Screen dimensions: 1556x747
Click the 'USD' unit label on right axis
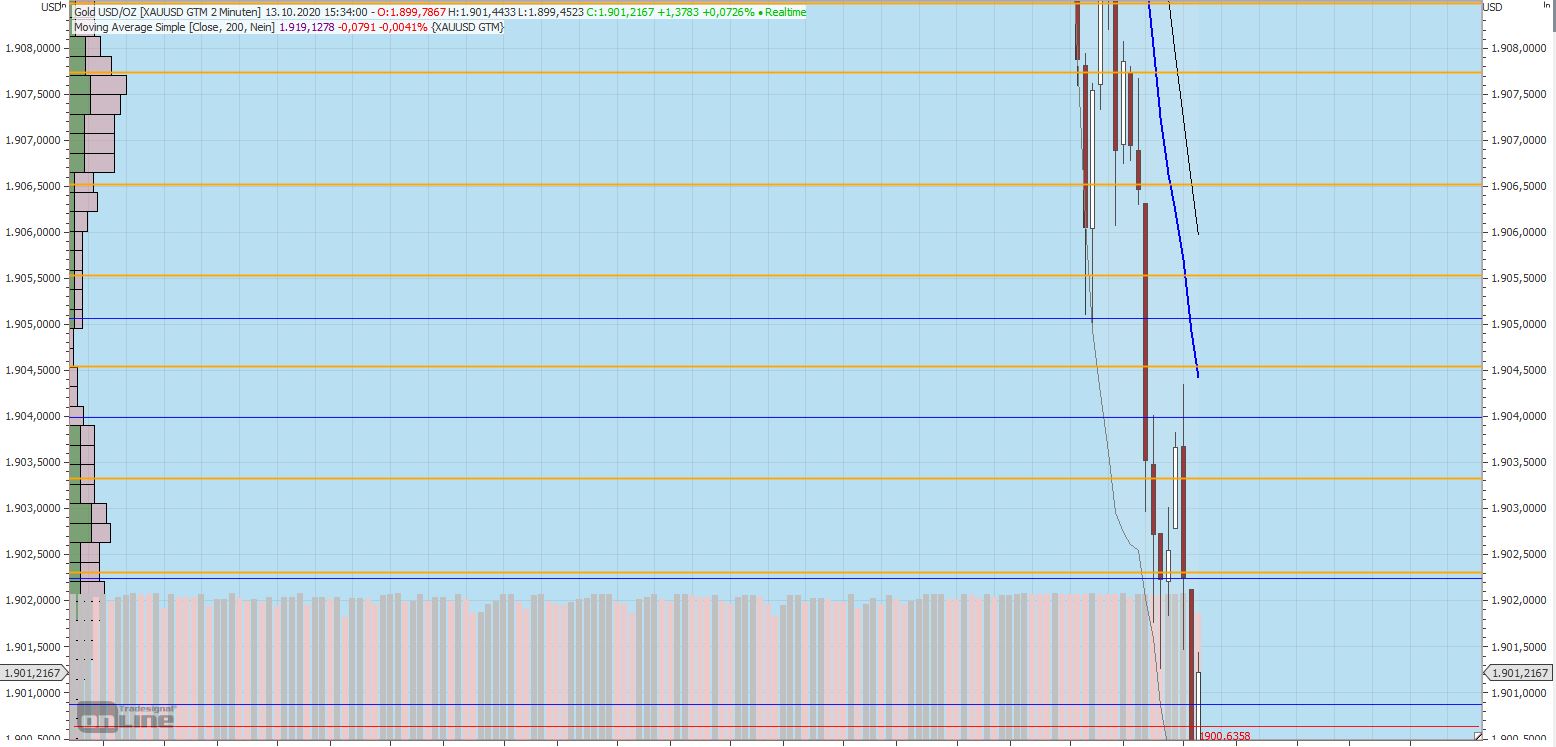point(1493,6)
